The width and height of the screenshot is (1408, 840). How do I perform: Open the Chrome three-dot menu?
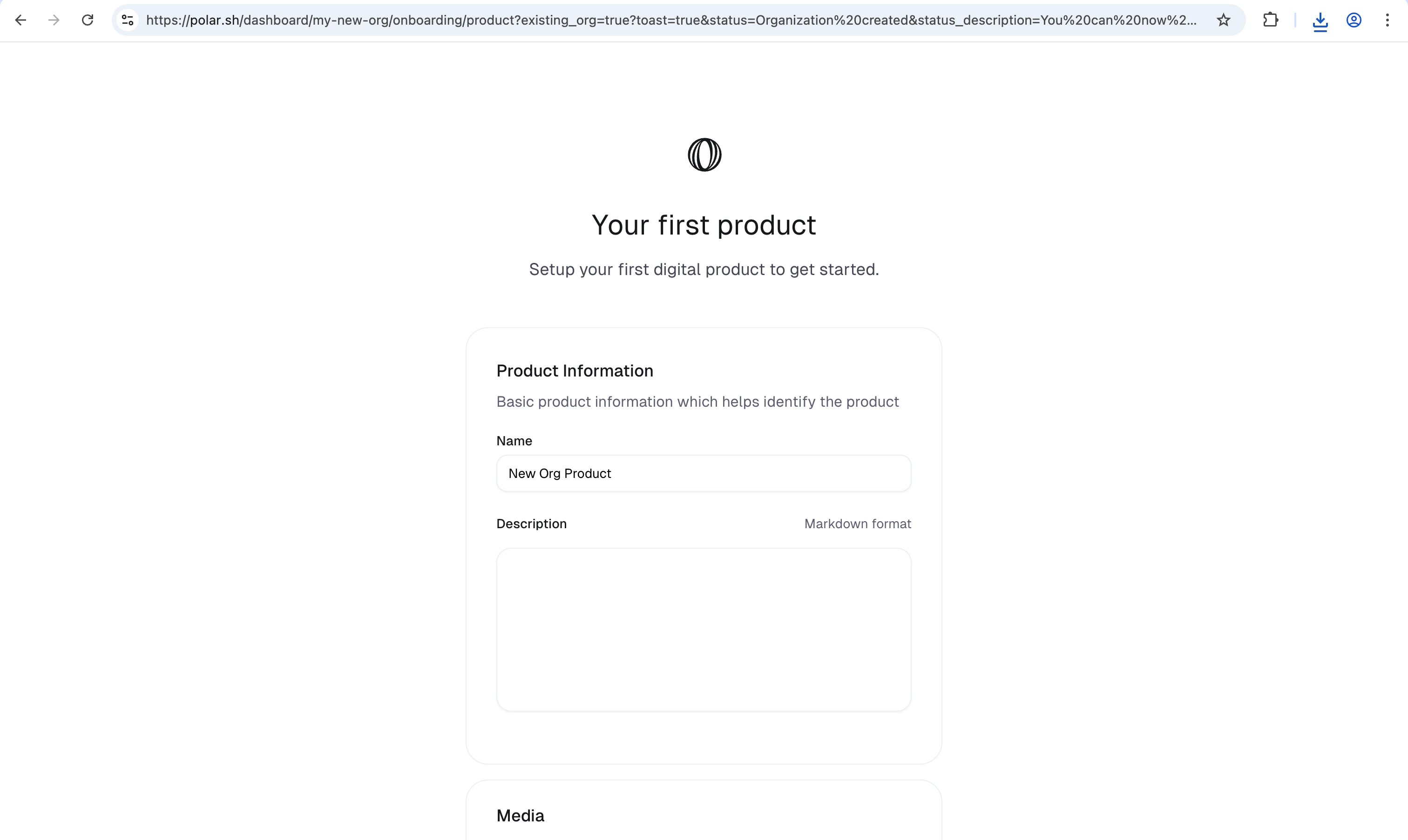point(1387,20)
